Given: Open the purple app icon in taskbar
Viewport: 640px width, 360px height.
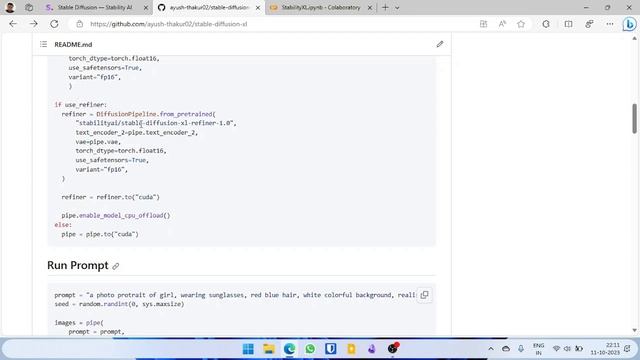Looking at the screenshot, I should (371, 349).
